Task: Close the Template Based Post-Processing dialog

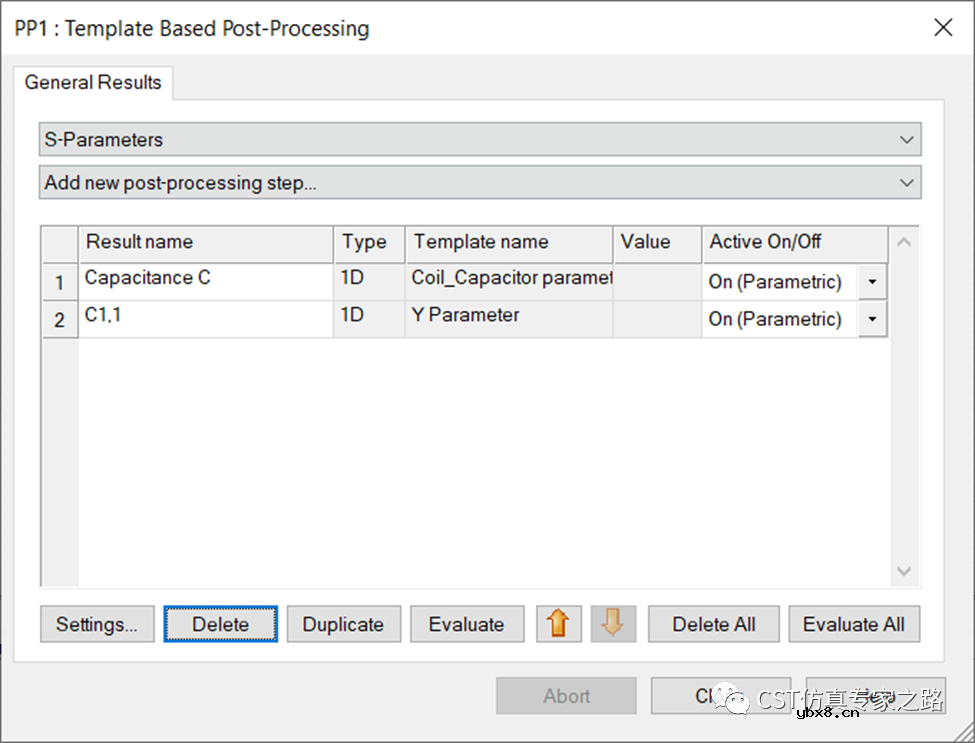Action: tap(942, 28)
